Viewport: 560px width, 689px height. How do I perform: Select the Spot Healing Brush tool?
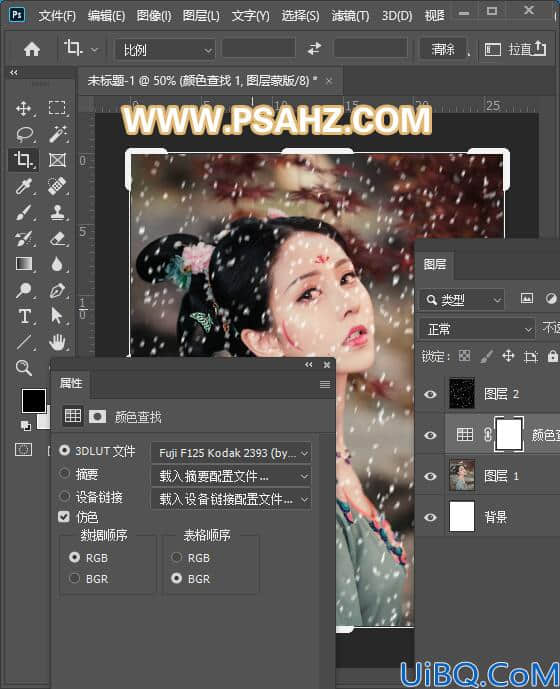57,186
